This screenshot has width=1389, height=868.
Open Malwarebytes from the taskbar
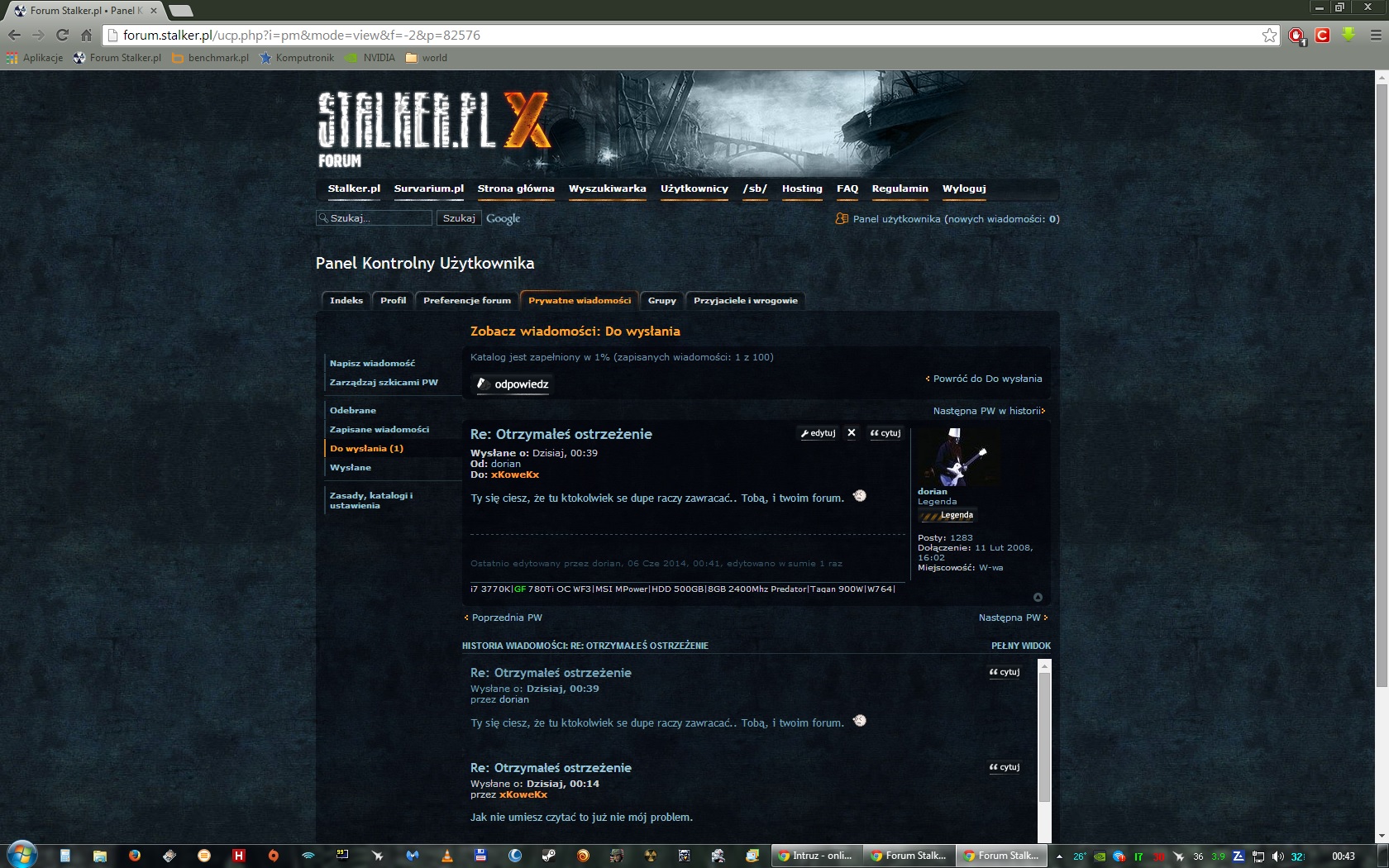coord(412,856)
